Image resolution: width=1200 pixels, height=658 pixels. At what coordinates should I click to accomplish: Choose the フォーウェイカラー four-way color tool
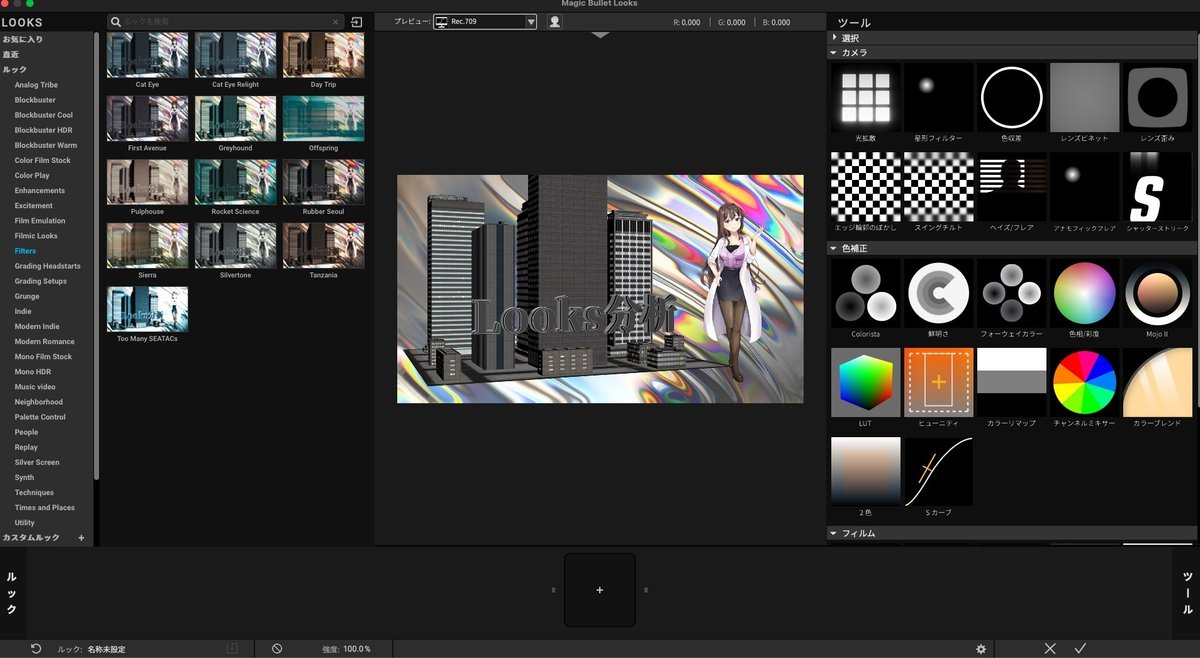1012,293
